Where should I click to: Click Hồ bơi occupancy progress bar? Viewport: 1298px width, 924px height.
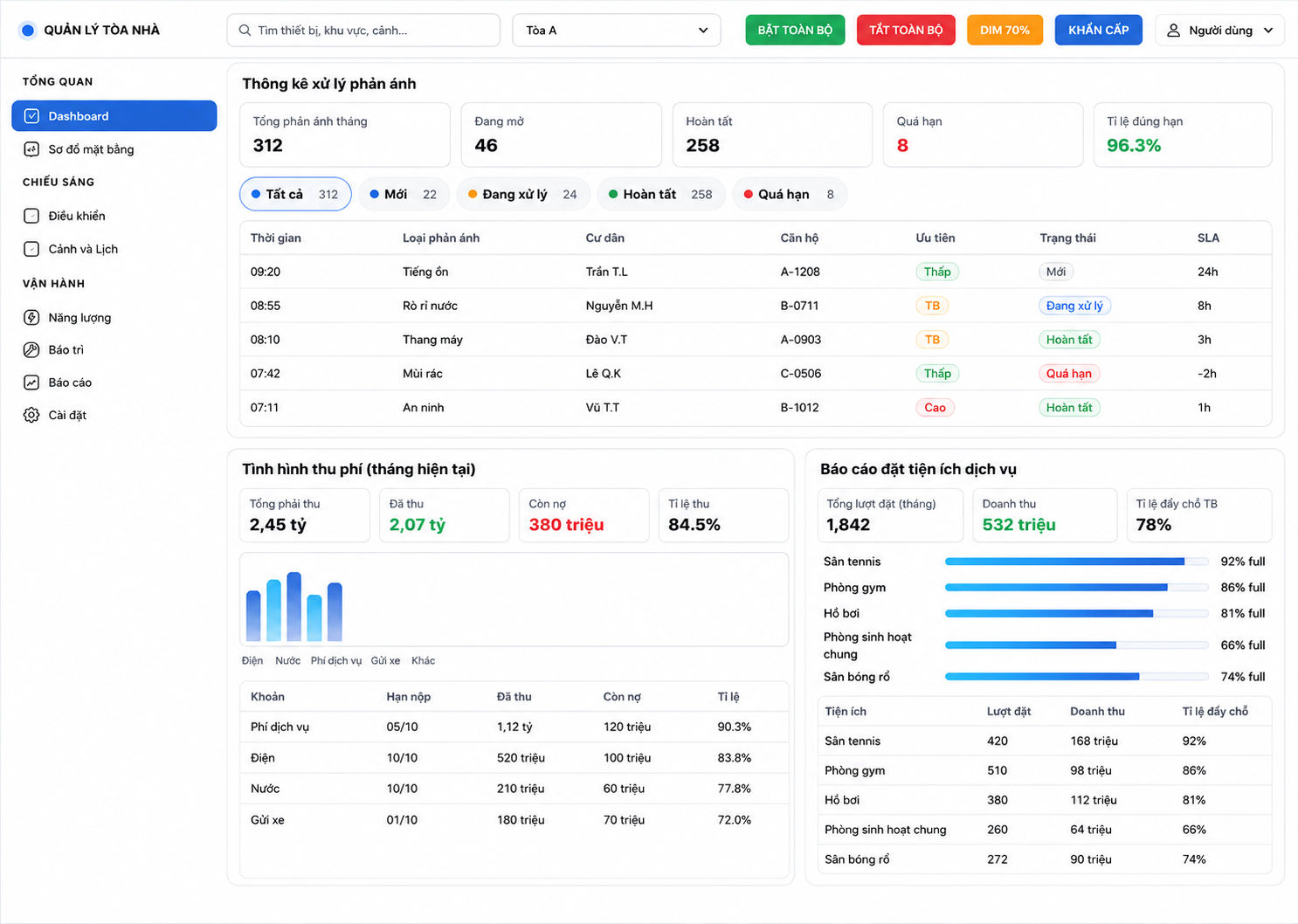pyautogui.click(x=1076, y=613)
